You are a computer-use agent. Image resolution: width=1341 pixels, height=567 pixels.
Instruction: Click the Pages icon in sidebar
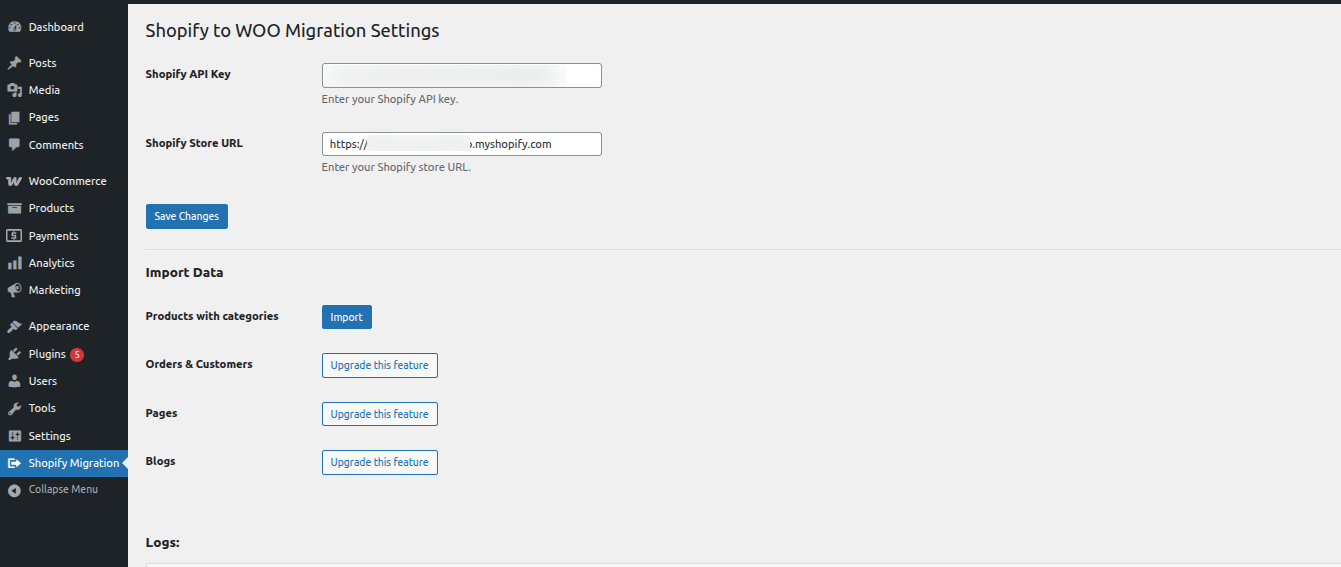coord(14,117)
